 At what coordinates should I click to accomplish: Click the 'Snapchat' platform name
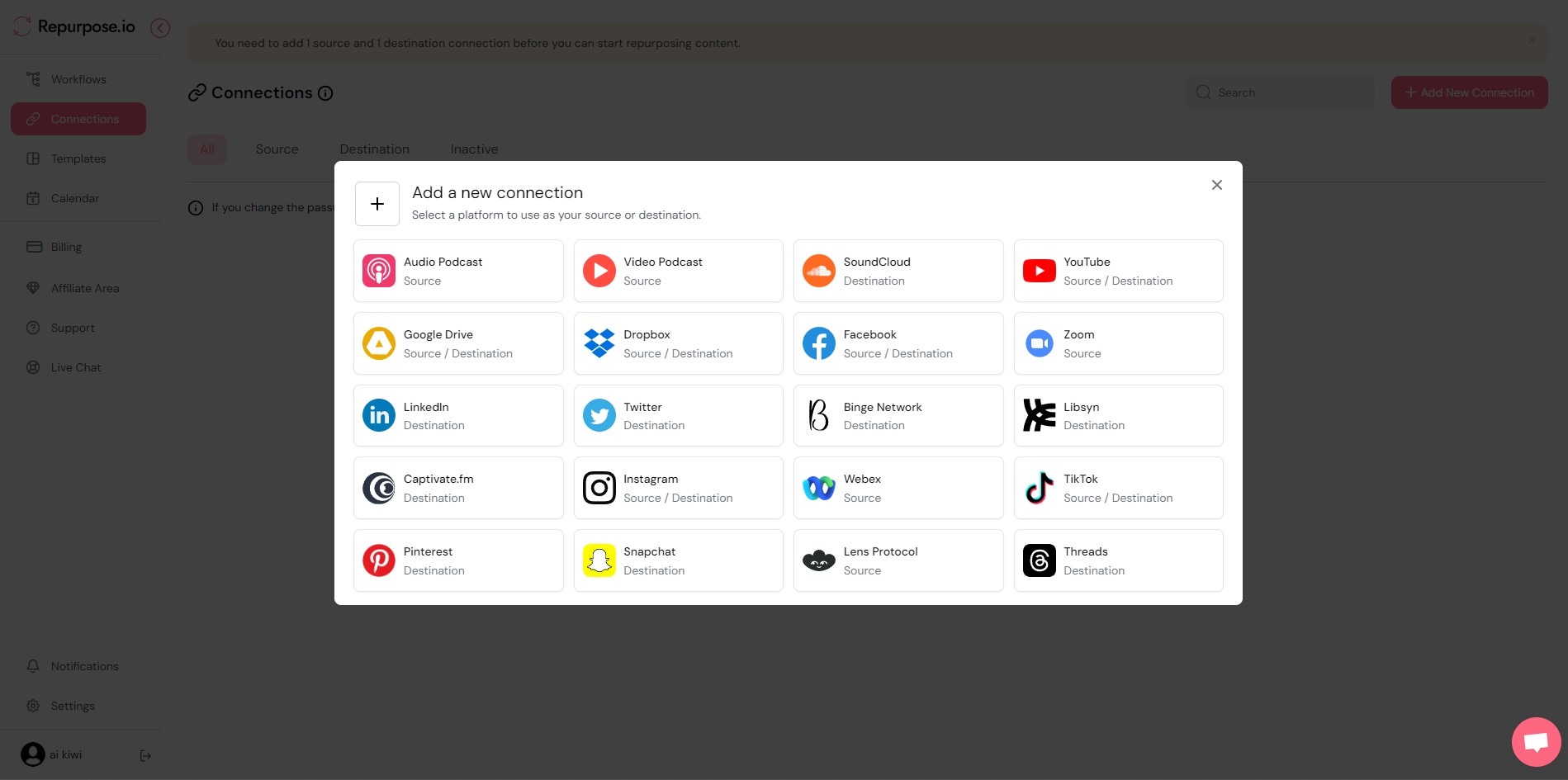click(650, 551)
